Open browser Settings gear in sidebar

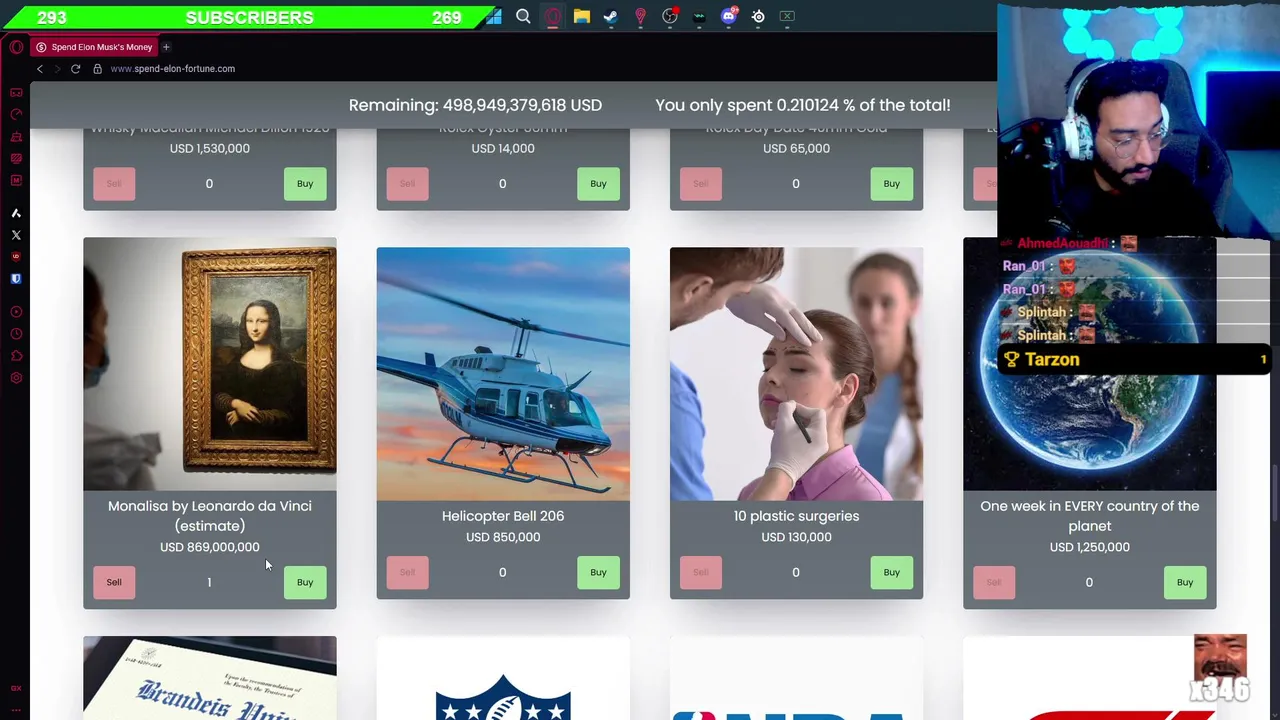pyautogui.click(x=16, y=378)
